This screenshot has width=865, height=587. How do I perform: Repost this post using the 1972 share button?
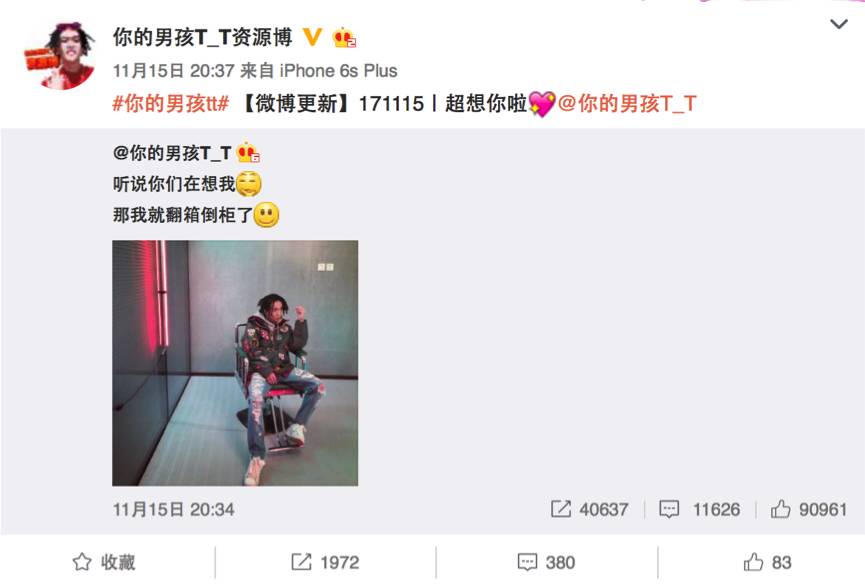325,562
